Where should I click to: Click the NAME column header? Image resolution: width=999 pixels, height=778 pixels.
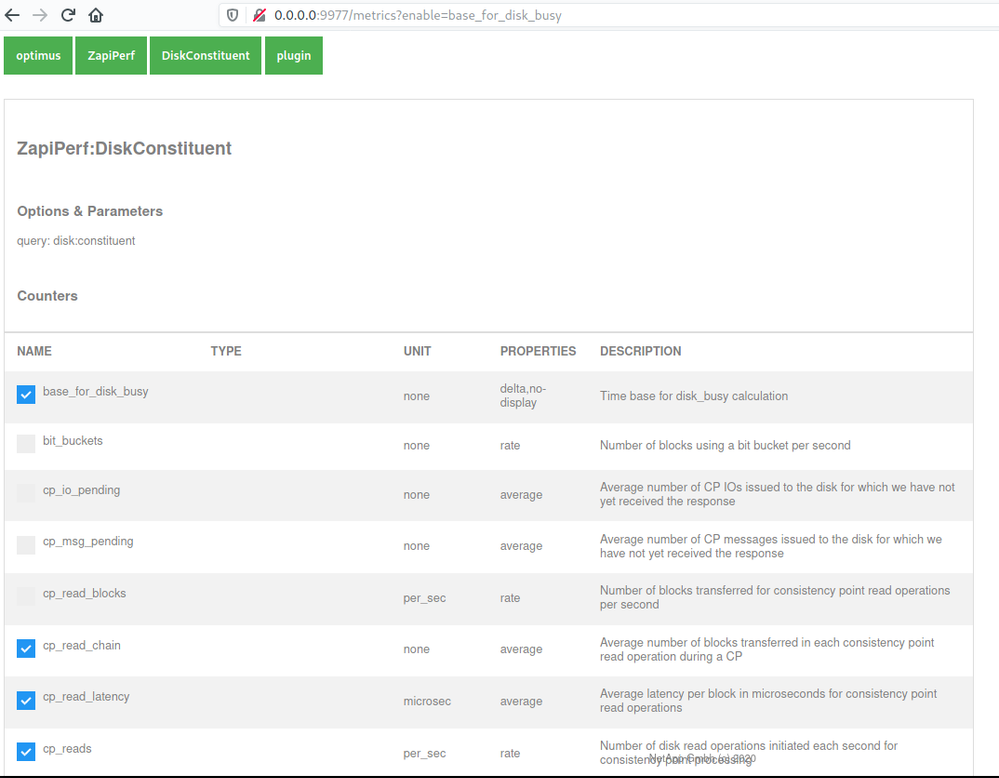[x=34, y=351]
